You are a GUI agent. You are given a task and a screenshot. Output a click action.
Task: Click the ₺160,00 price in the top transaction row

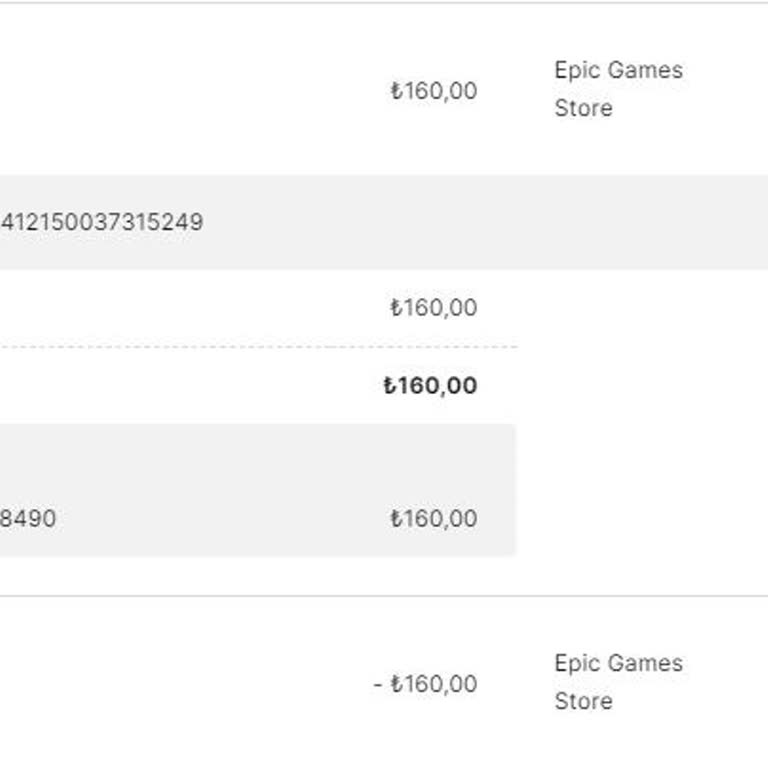pos(433,91)
